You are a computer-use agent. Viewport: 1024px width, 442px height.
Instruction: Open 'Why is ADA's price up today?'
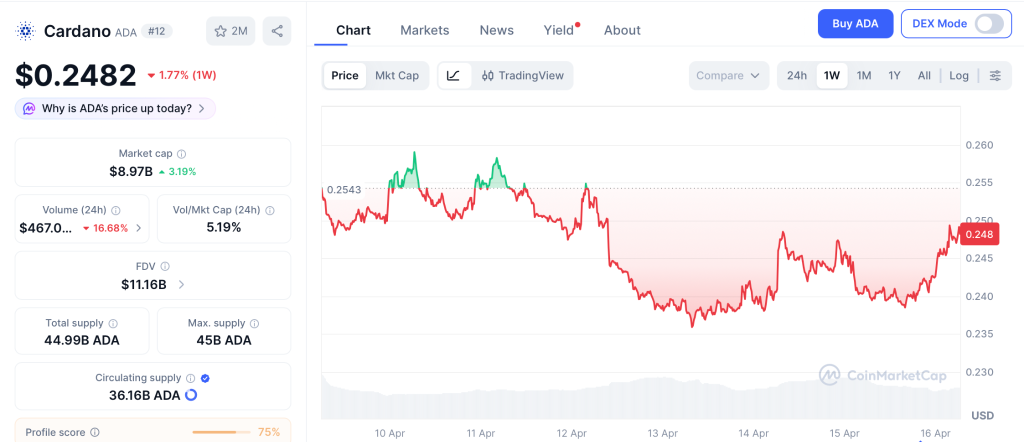115,108
